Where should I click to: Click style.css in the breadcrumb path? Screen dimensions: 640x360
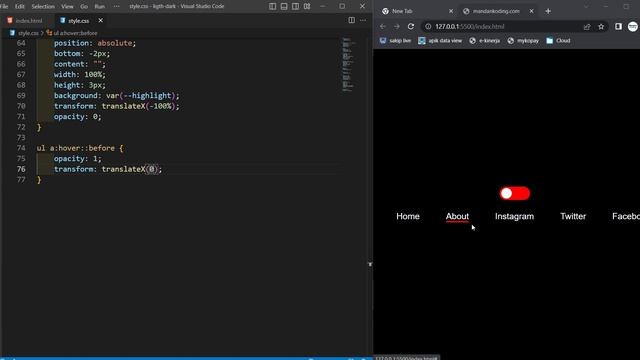pos(28,33)
